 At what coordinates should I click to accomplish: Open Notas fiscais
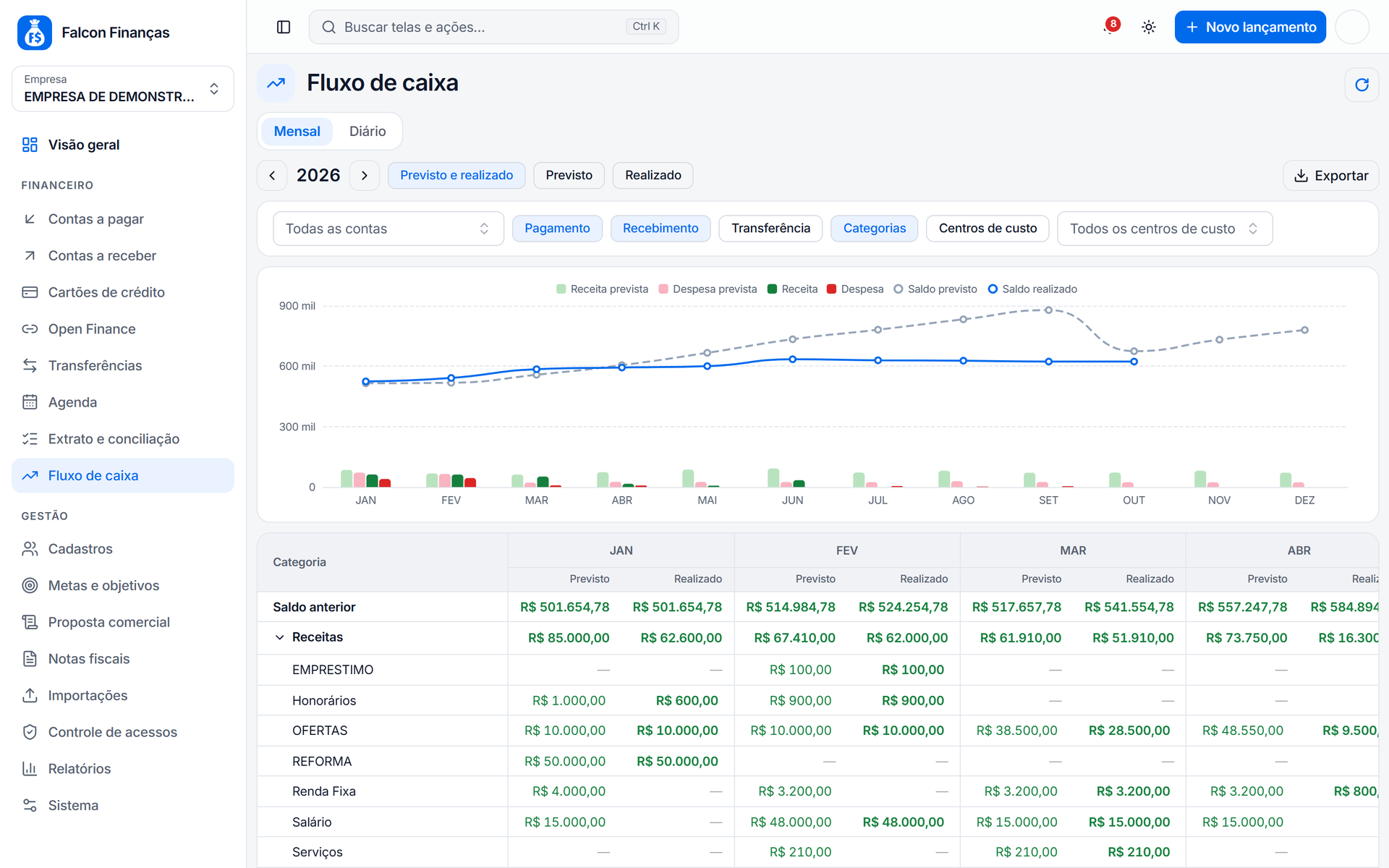pos(123,658)
